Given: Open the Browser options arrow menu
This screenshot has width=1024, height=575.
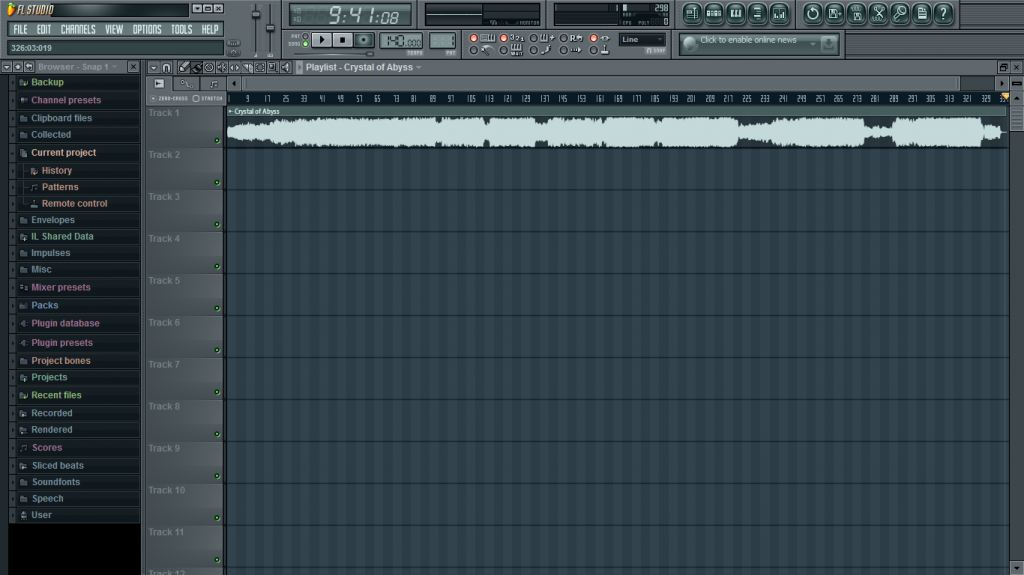Looking at the screenshot, I should [7, 67].
